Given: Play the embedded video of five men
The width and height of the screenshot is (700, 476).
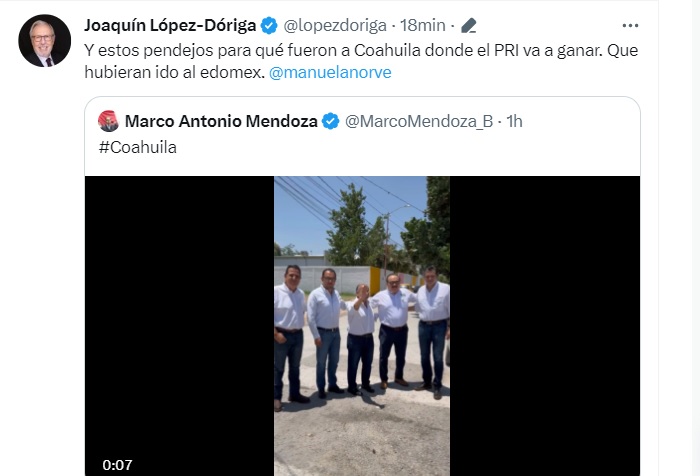Looking at the screenshot, I should tap(362, 326).
